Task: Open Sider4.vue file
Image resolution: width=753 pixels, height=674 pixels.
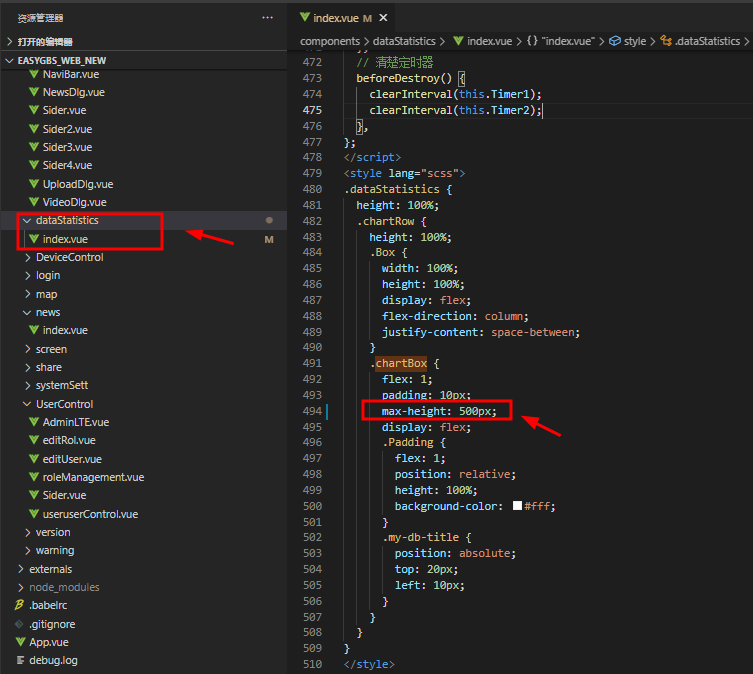Action: point(67,165)
